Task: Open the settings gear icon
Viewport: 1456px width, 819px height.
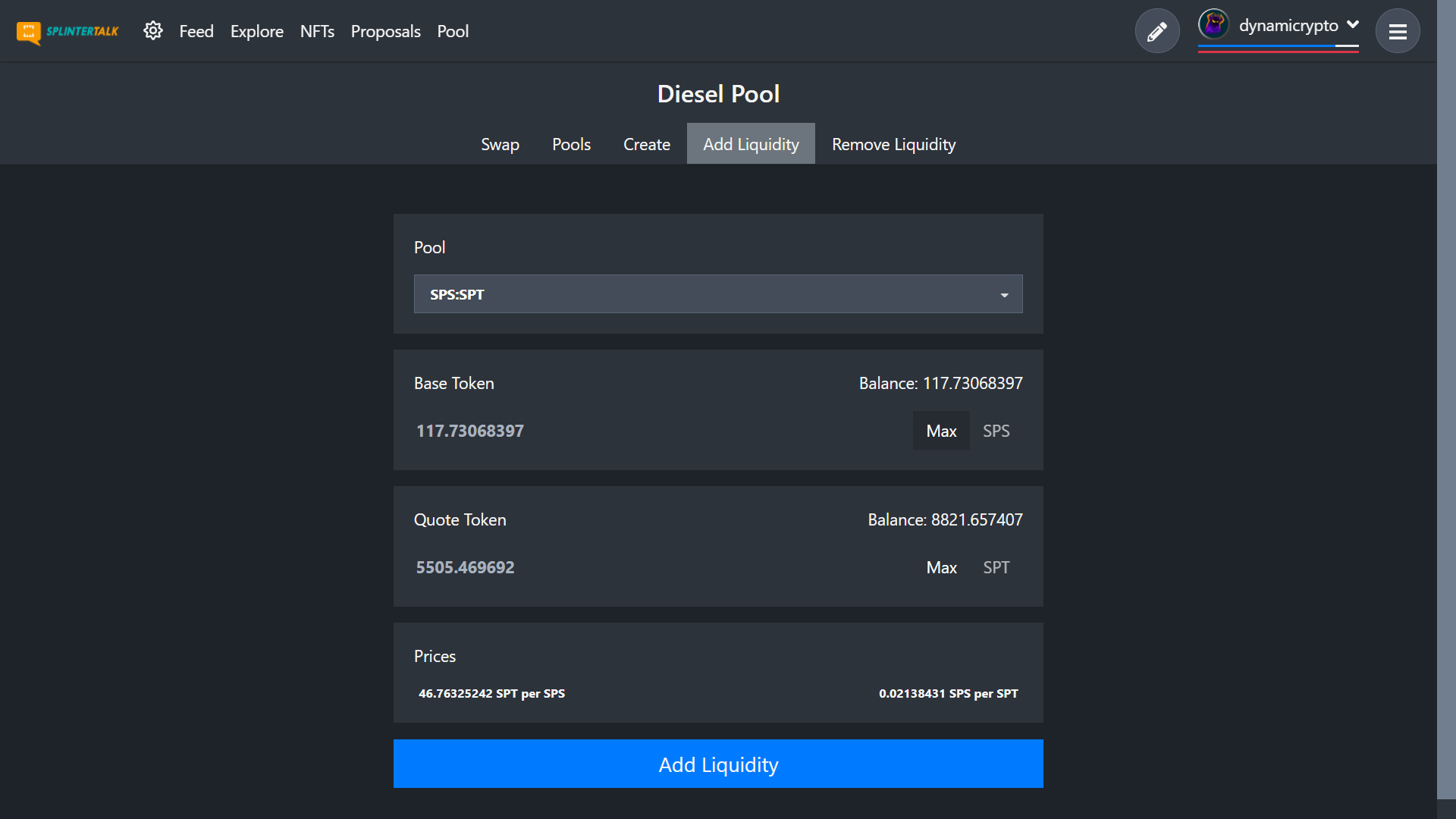Action: pyautogui.click(x=153, y=31)
